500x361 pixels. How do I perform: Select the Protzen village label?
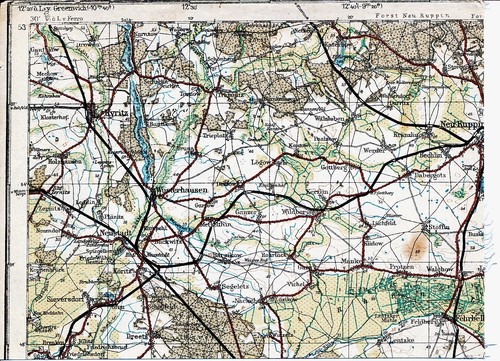click(402, 267)
